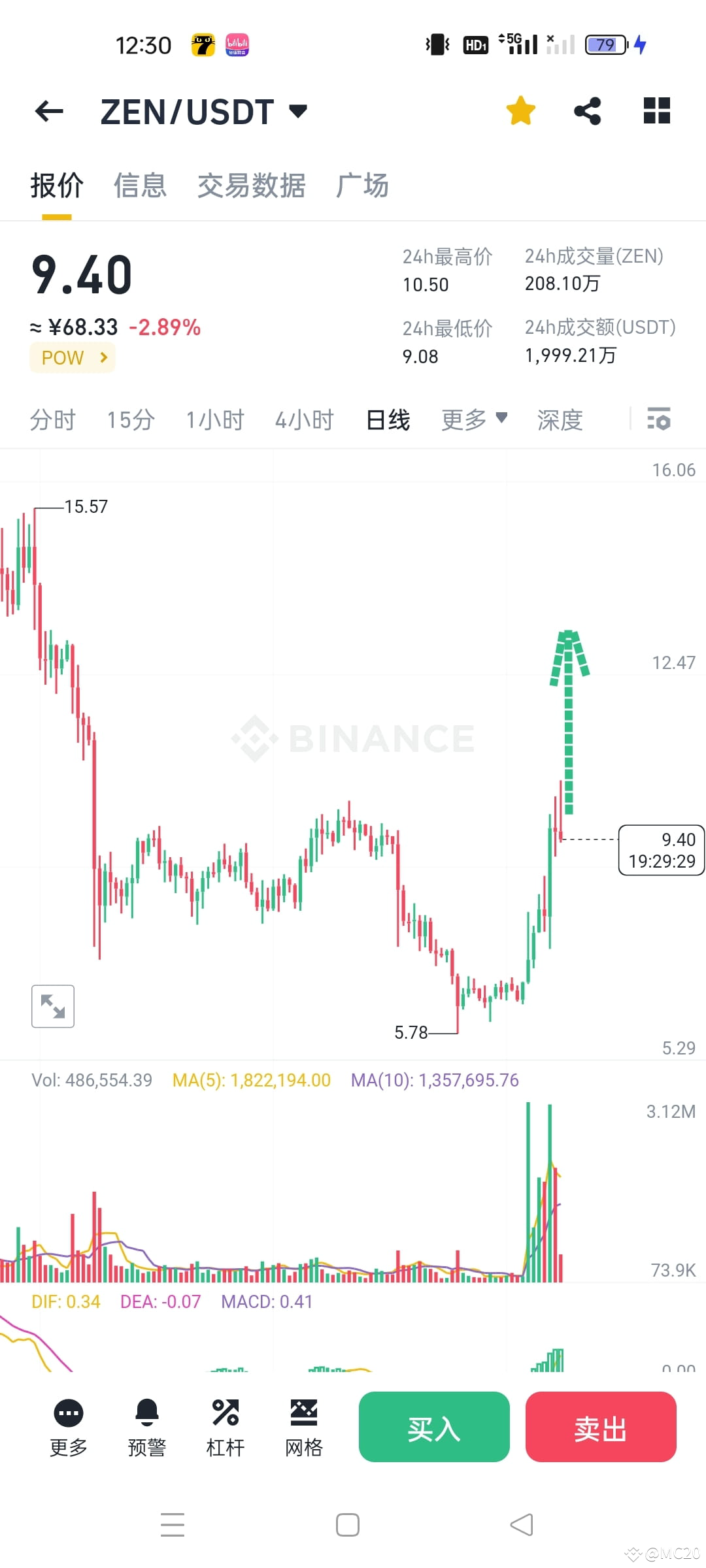Toggle favorite star for ZEN/USDT
706x1568 pixels.
coord(520,111)
